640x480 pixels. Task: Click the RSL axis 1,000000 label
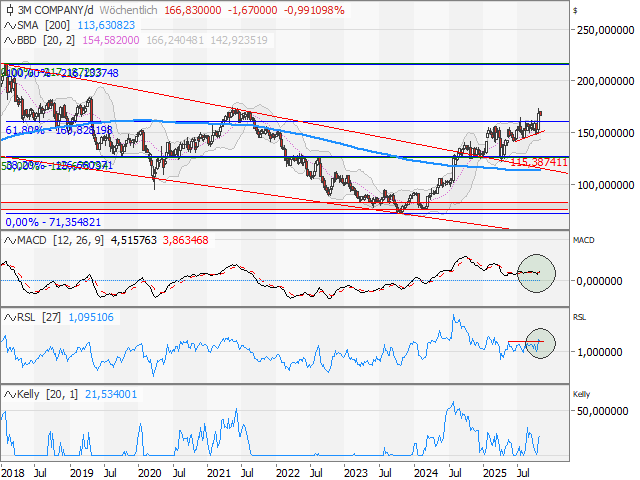click(599, 352)
